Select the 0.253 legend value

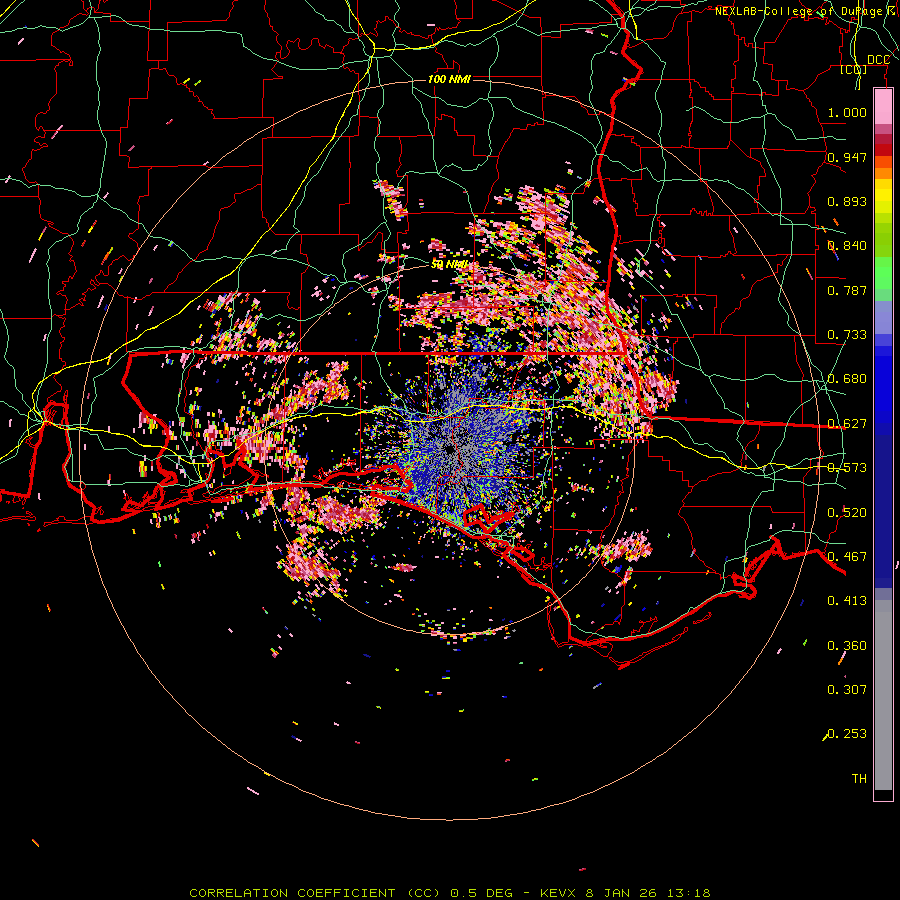coord(847,734)
